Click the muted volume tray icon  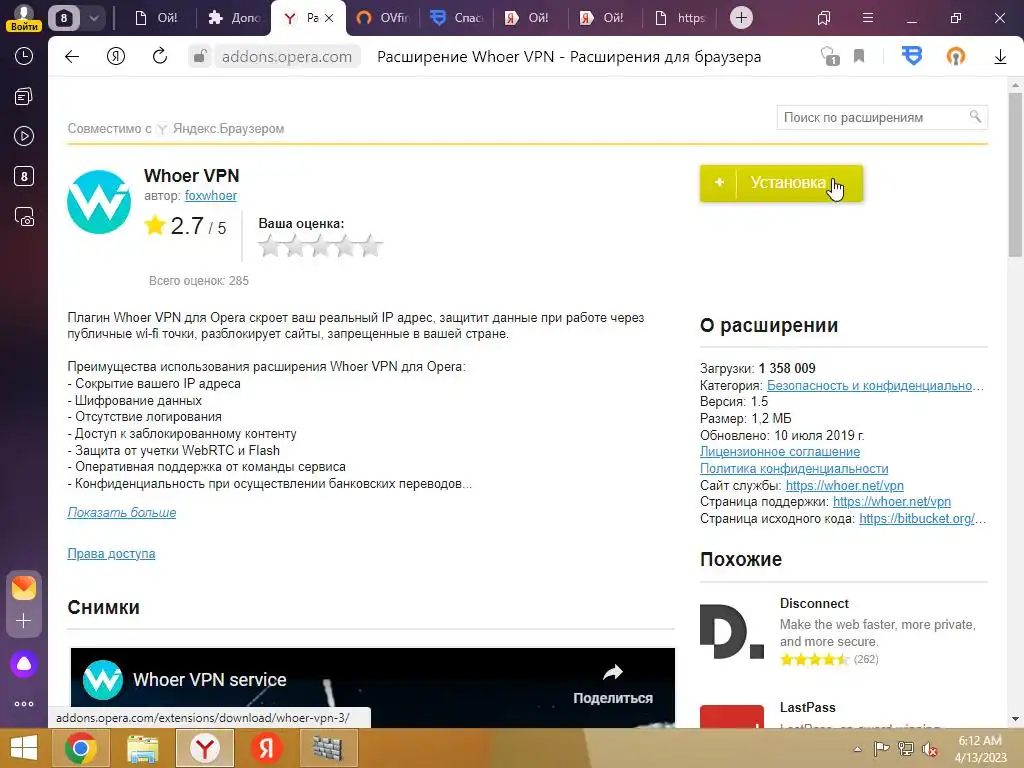[929, 748]
